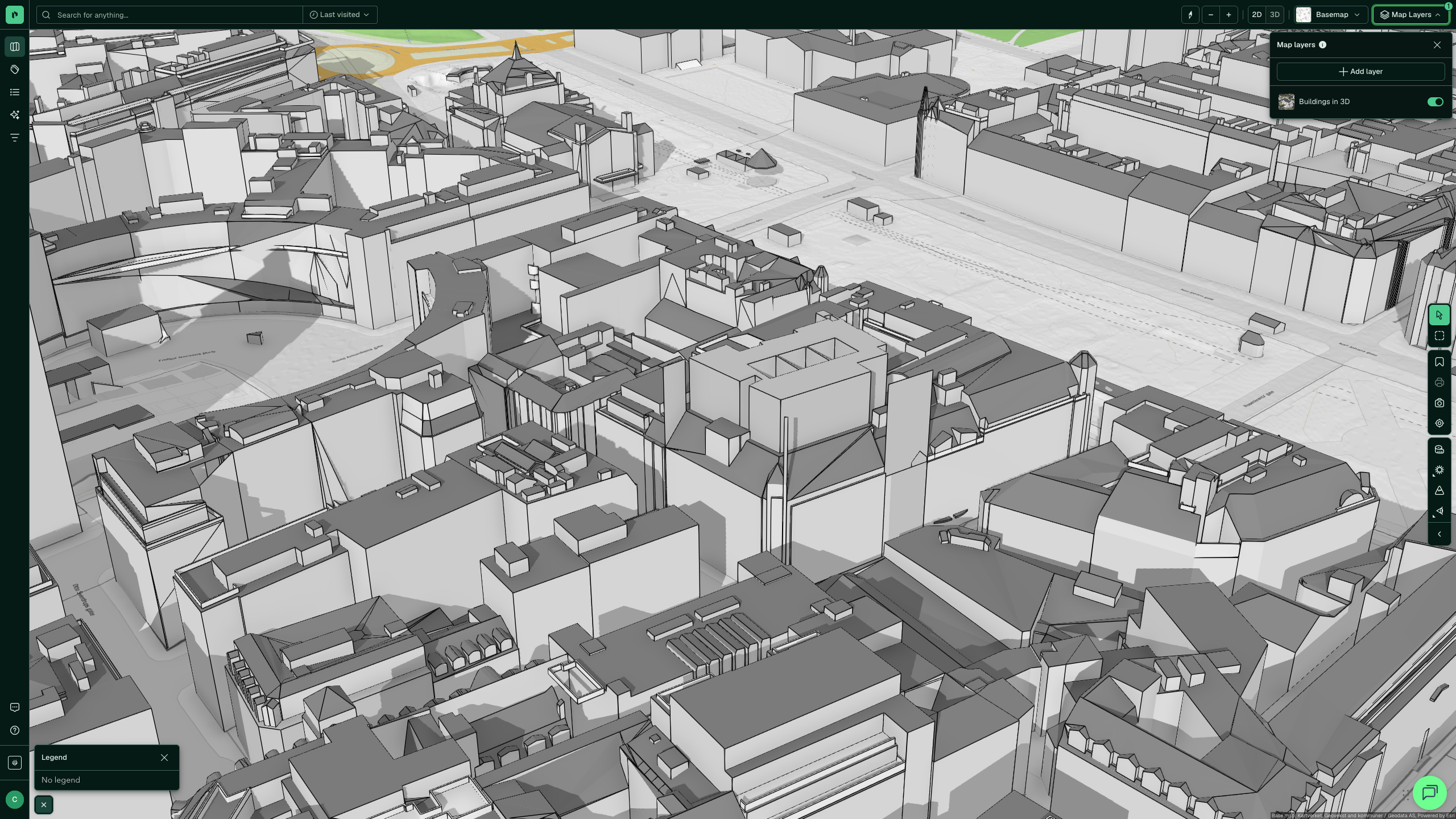Image resolution: width=1456 pixels, height=819 pixels.
Task: Click the print map icon
Action: click(x=1440, y=383)
